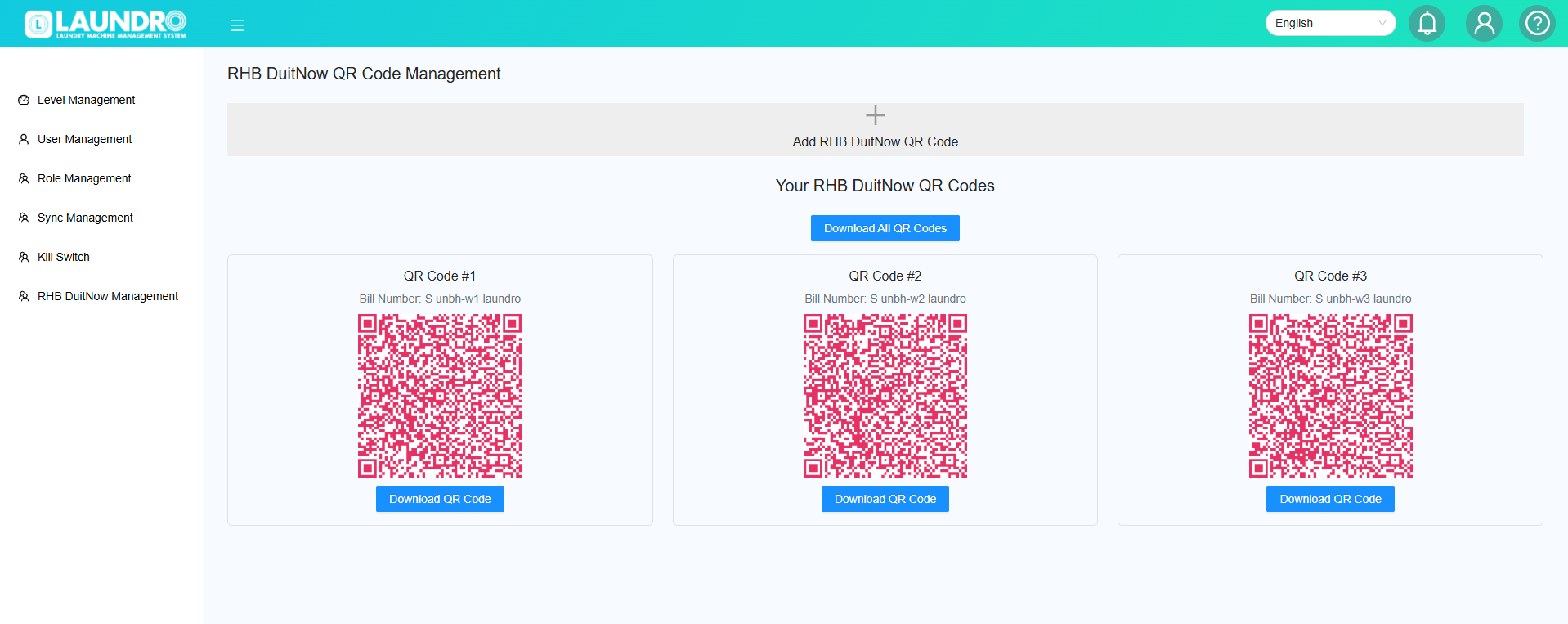Download QR Code #2
This screenshot has height=624, width=1568.
tap(885, 499)
